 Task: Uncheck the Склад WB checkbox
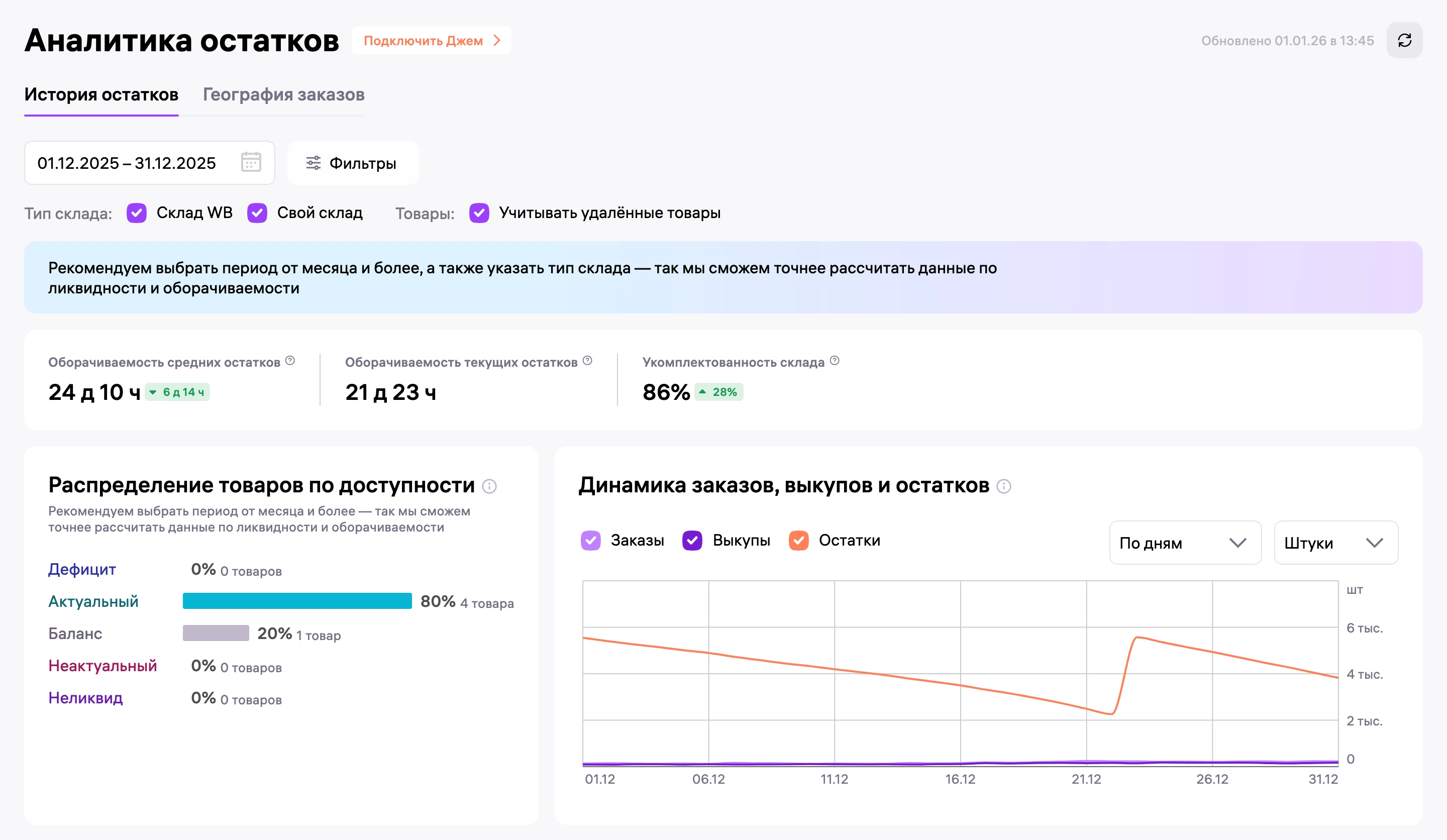click(137, 213)
